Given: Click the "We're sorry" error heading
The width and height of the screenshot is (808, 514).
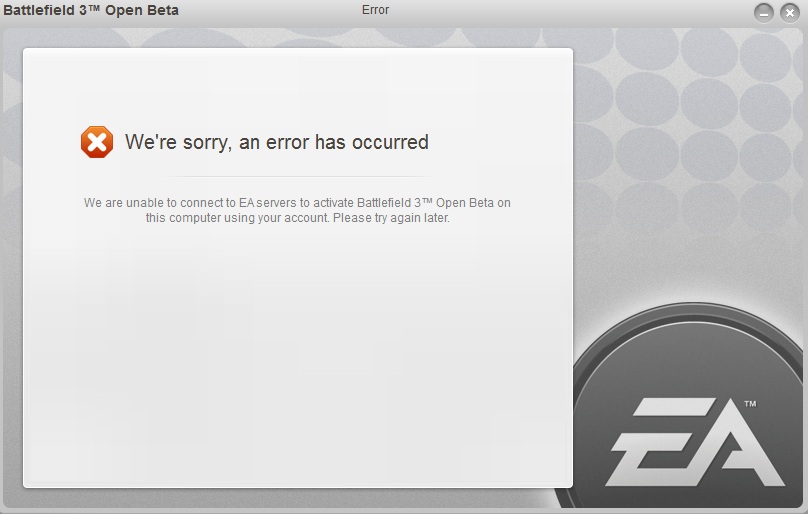Looking at the screenshot, I should click(x=277, y=142).
